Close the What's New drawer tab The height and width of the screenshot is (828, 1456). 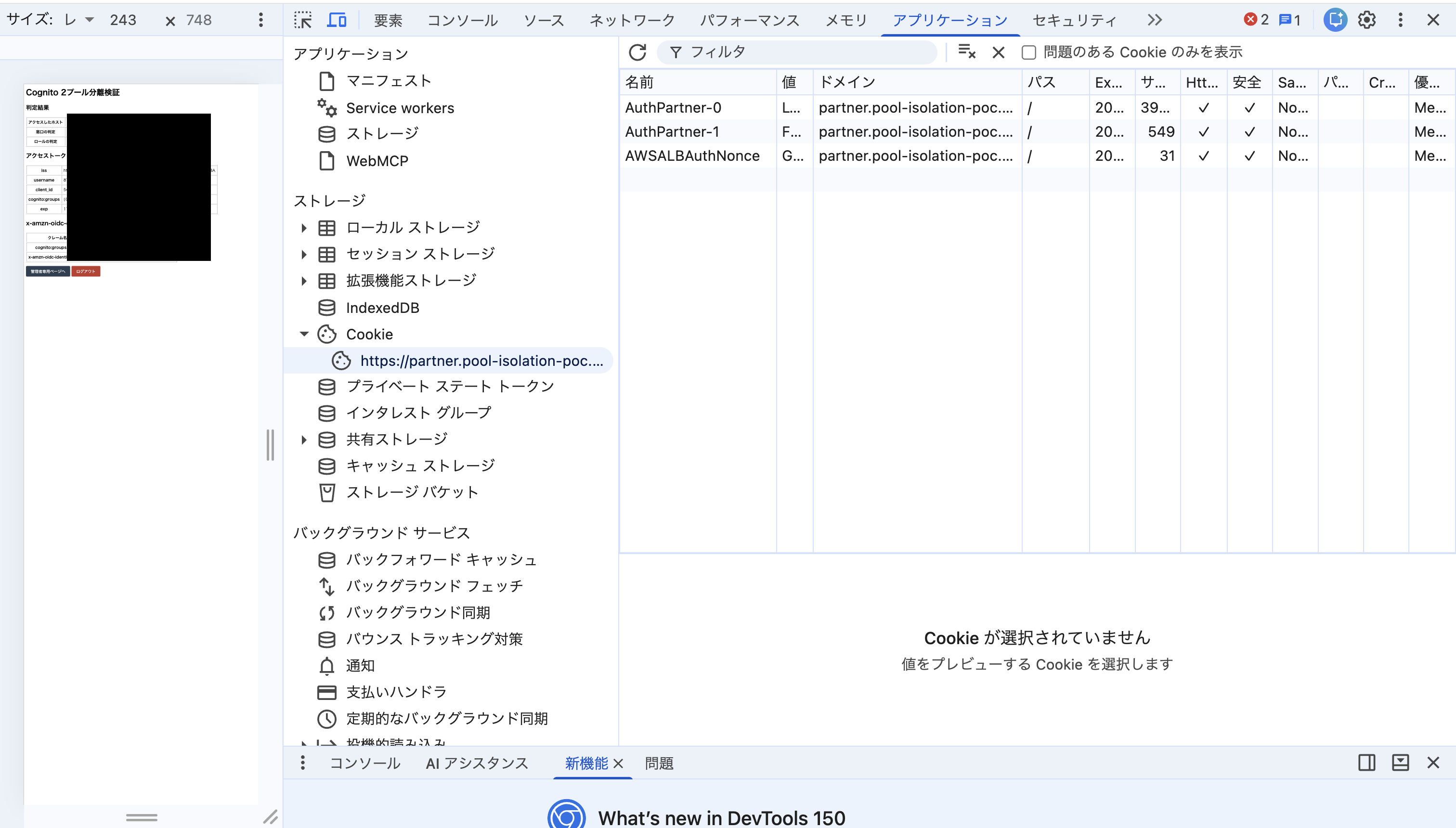[x=618, y=763]
